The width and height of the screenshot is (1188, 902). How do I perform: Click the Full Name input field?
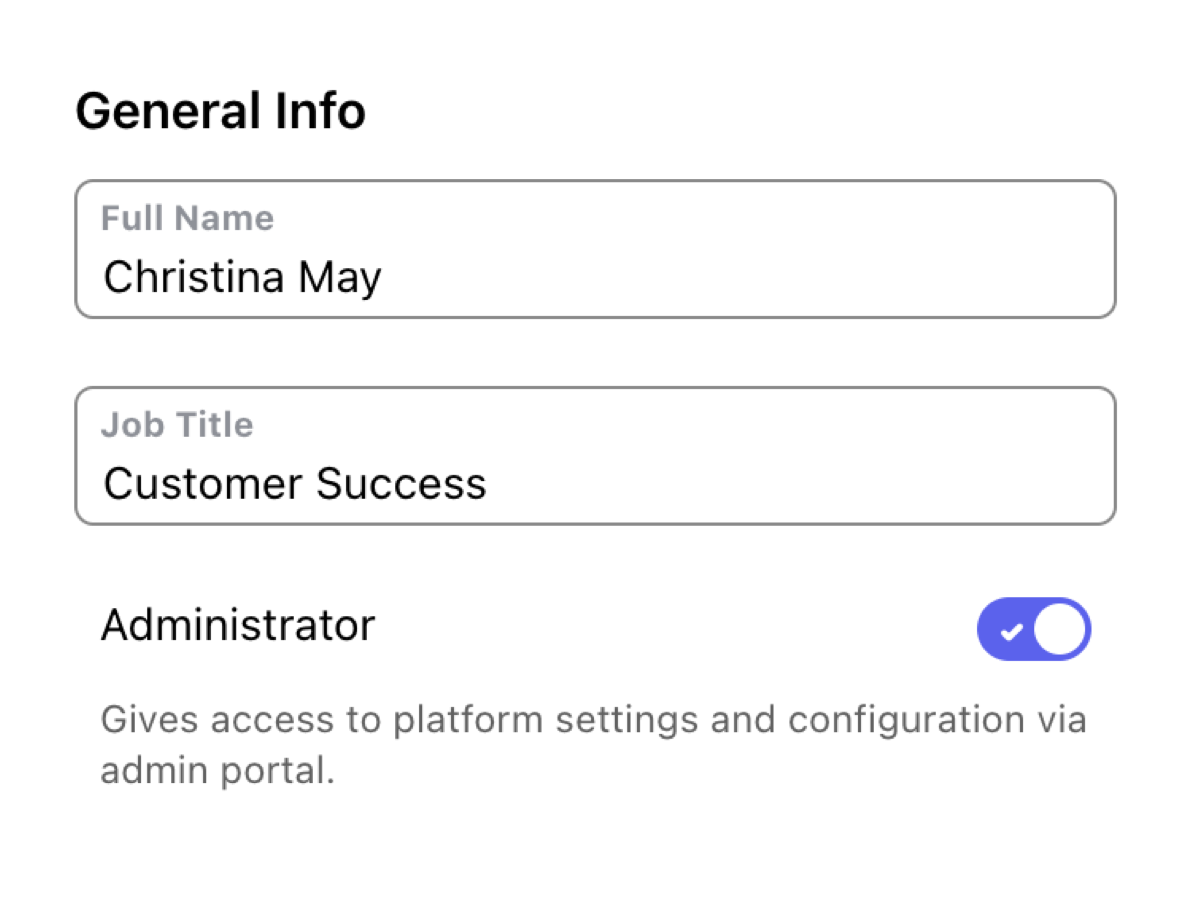point(595,250)
